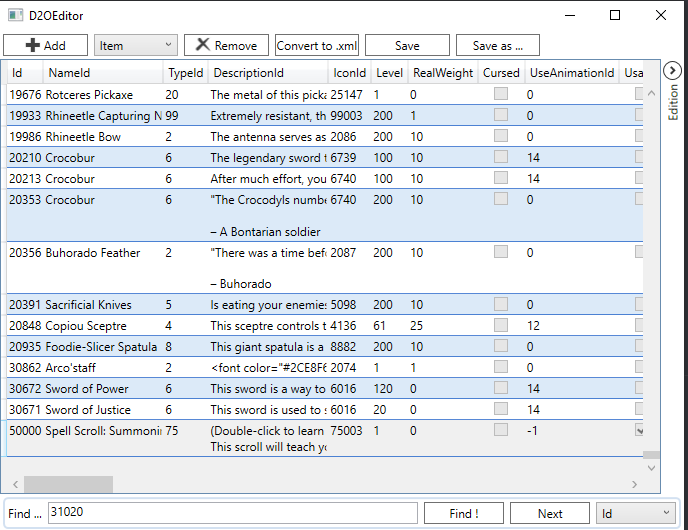
Task: Expand the Edition side panel arrow
Action: pyautogui.click(x=672, y=71)
